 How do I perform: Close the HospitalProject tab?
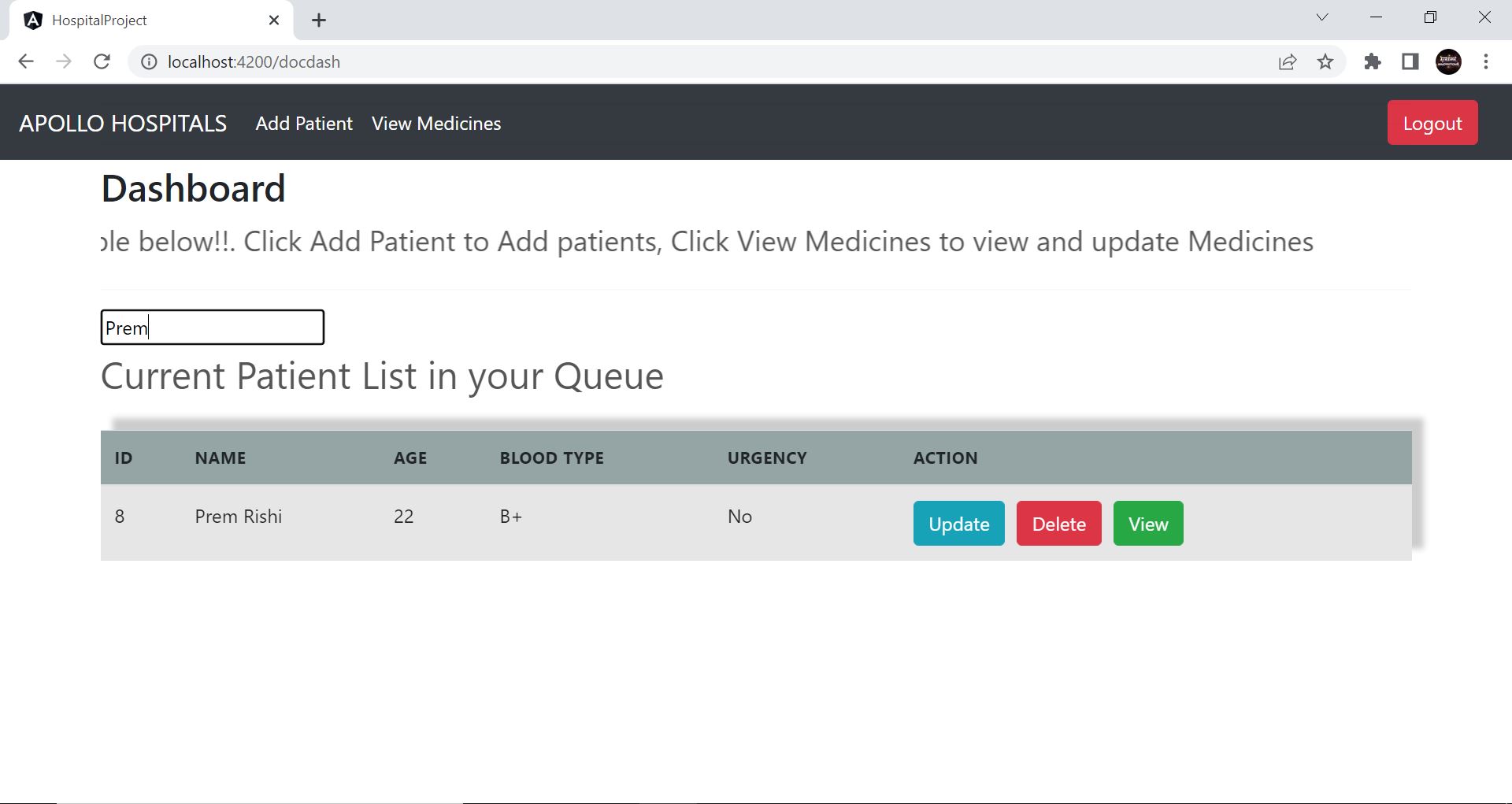coord(274,20)
